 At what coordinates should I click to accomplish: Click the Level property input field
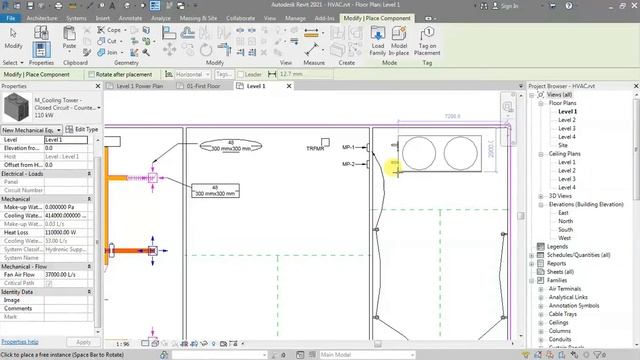click(x=66, y=140)
